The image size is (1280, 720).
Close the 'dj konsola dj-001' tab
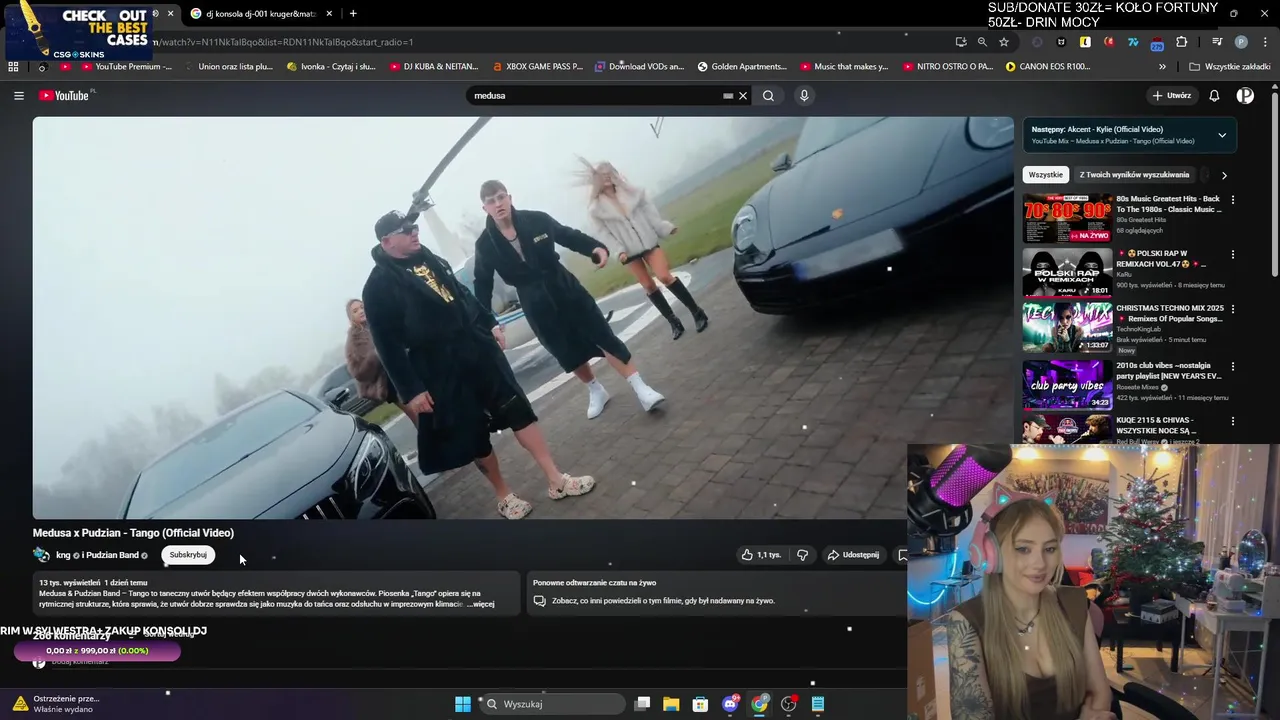click(x=329, y=14)
